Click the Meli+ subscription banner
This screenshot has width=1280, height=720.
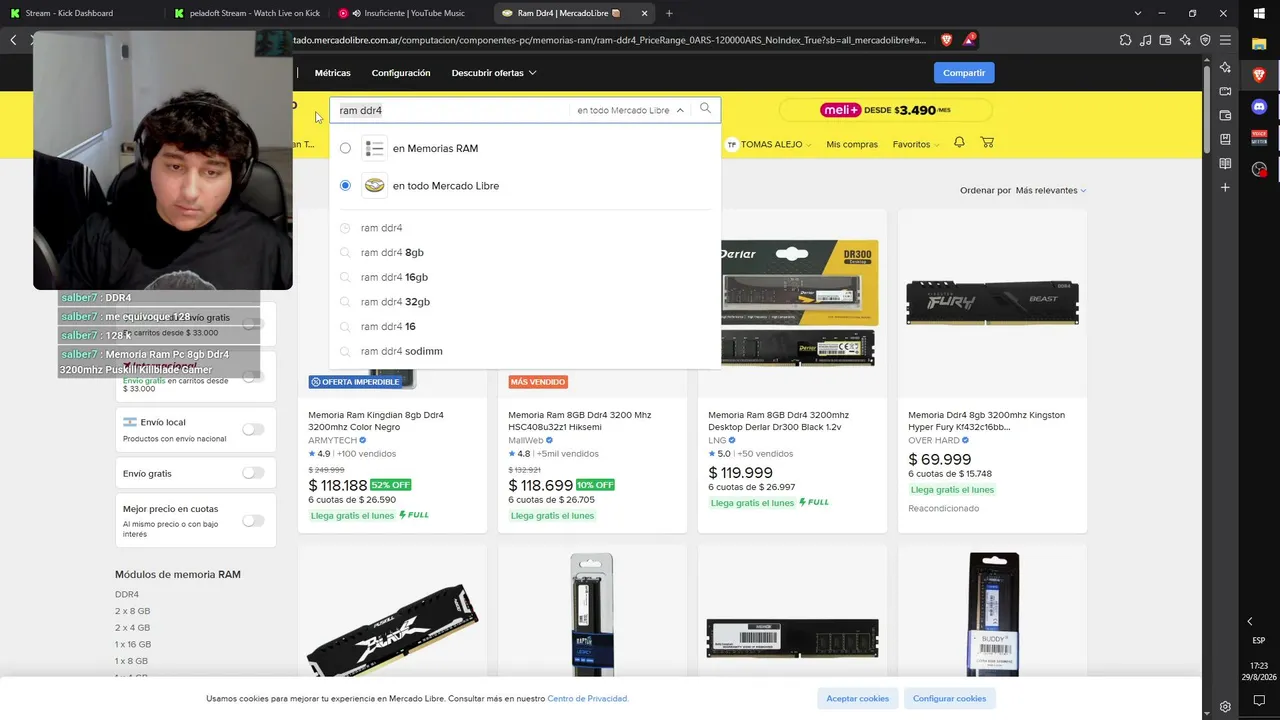click(x=885, y=110)
